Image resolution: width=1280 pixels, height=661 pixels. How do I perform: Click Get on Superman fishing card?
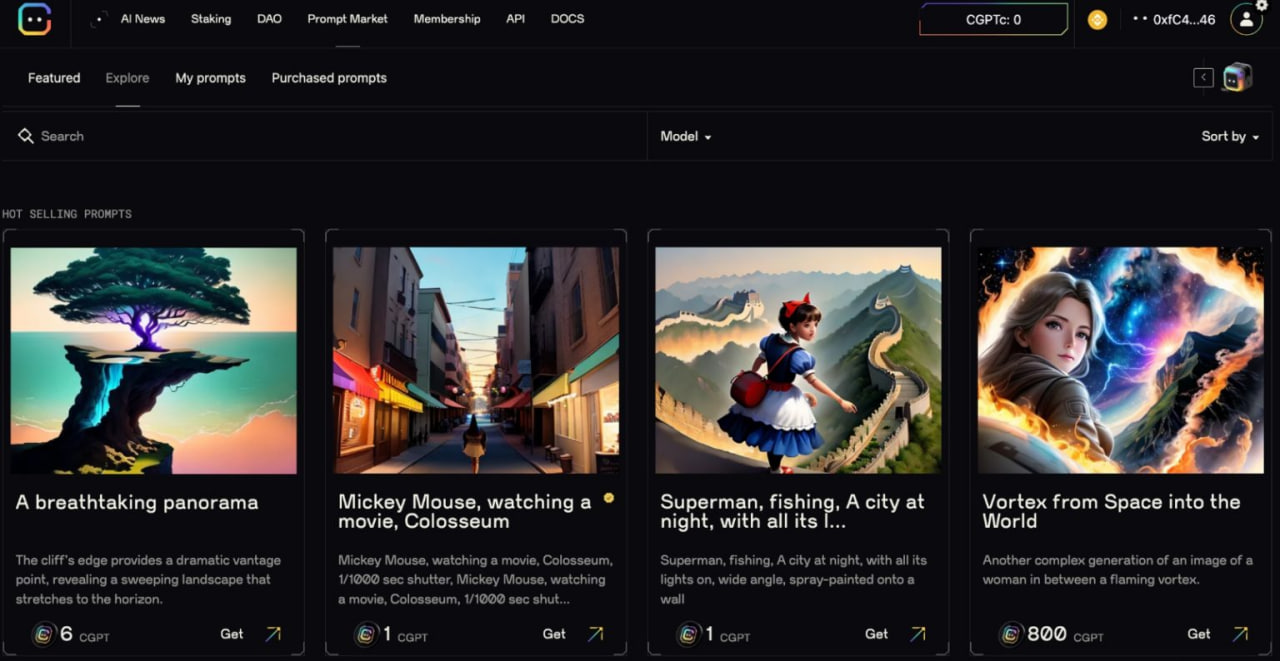pyautogui.click(x=876, y=633)
